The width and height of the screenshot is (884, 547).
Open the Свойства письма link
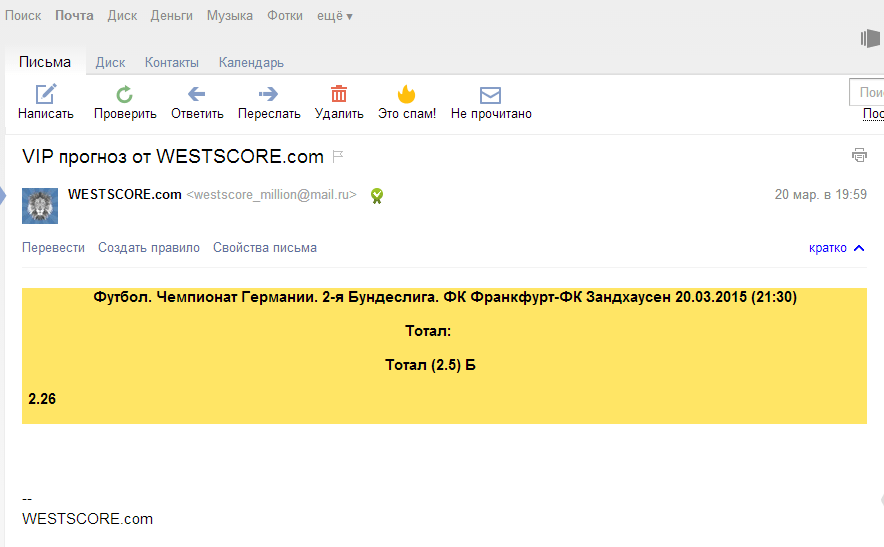(265, 248)
